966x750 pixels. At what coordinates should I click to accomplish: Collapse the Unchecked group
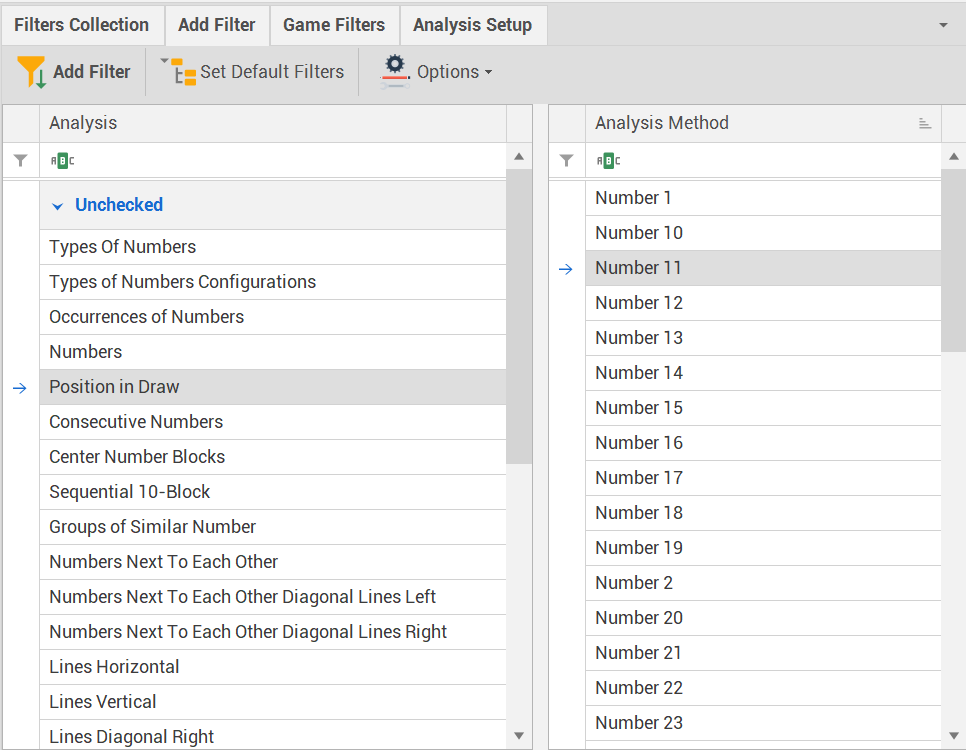(x=58, y=205)
